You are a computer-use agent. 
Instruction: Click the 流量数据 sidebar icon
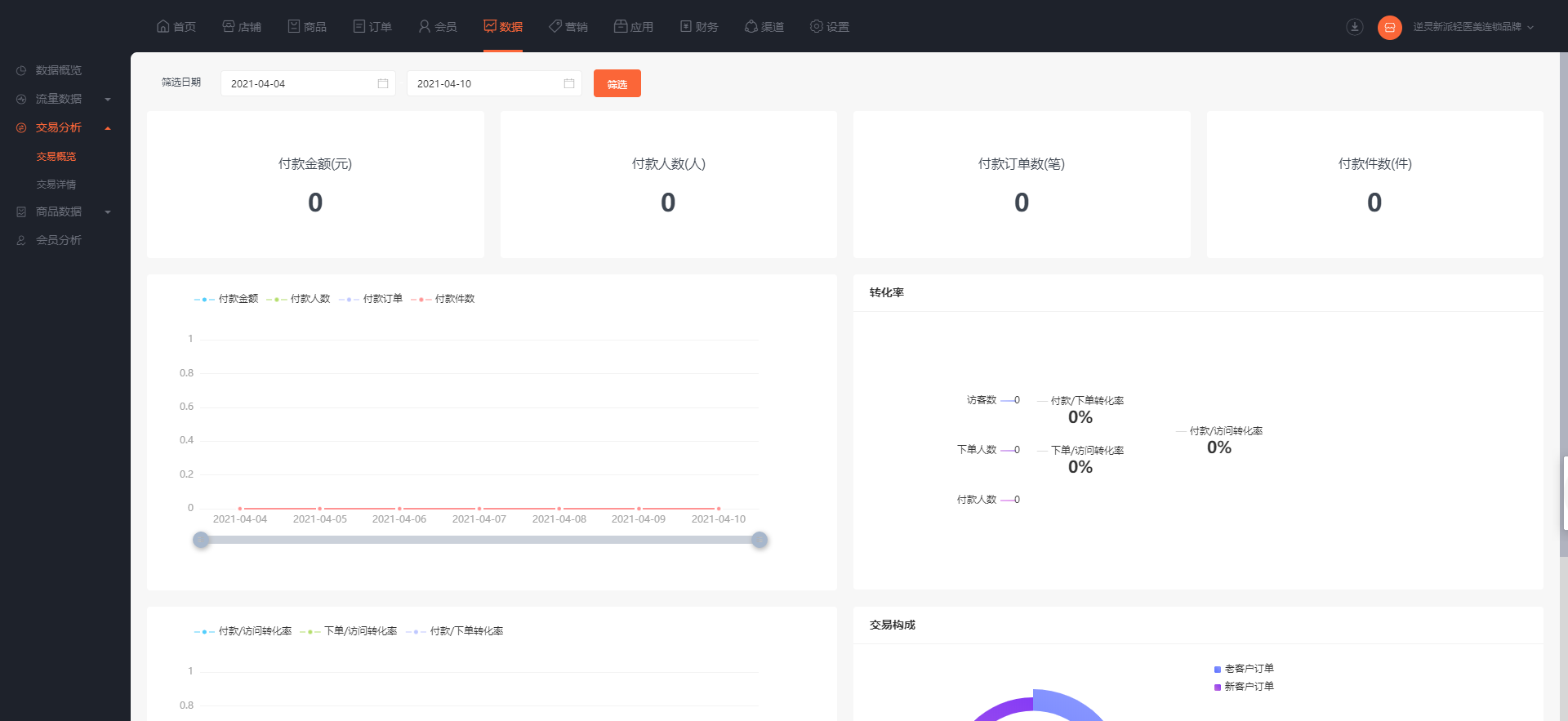[21, 99]
